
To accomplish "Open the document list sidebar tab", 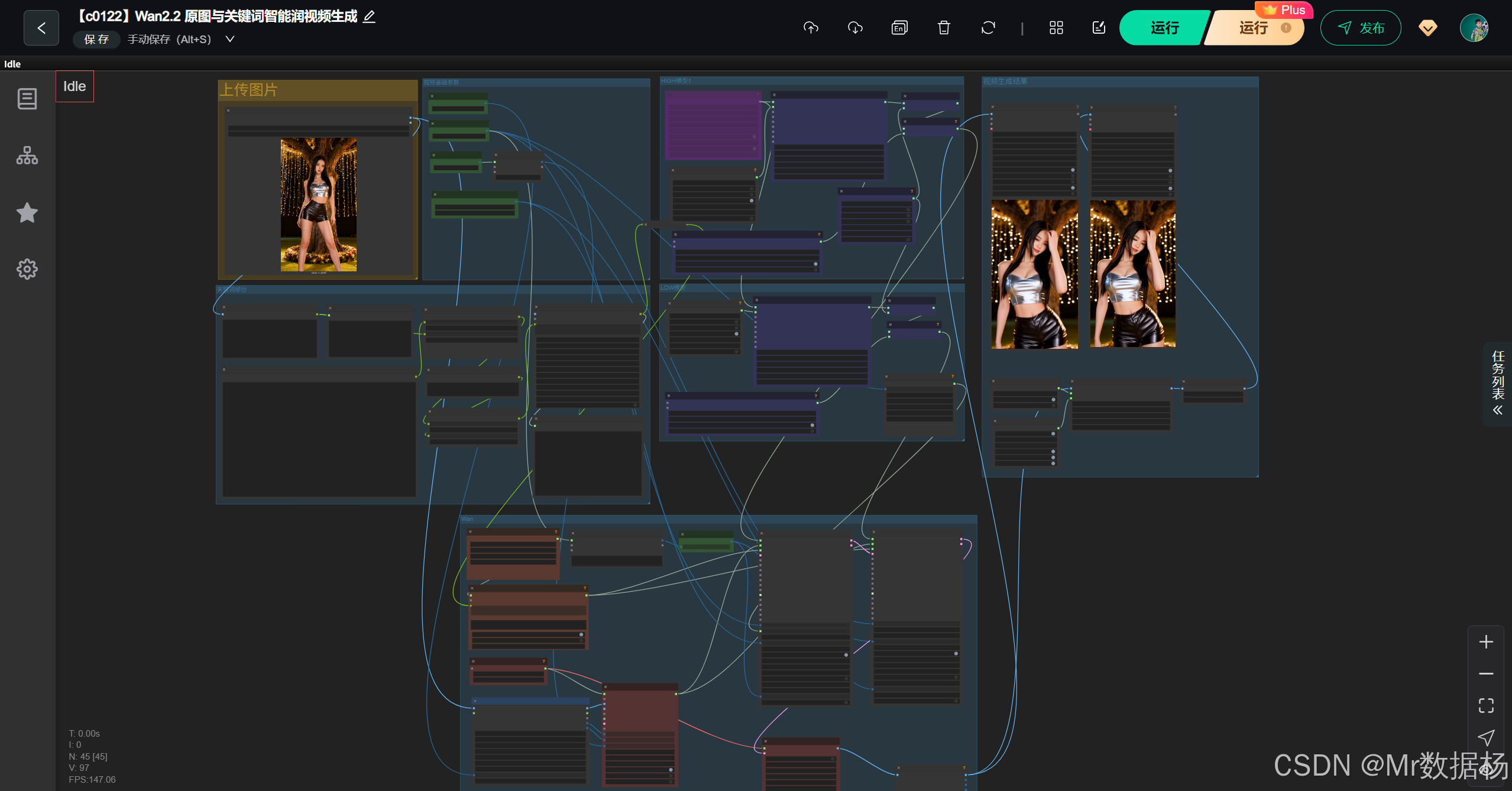I will [x=27, y=99].
